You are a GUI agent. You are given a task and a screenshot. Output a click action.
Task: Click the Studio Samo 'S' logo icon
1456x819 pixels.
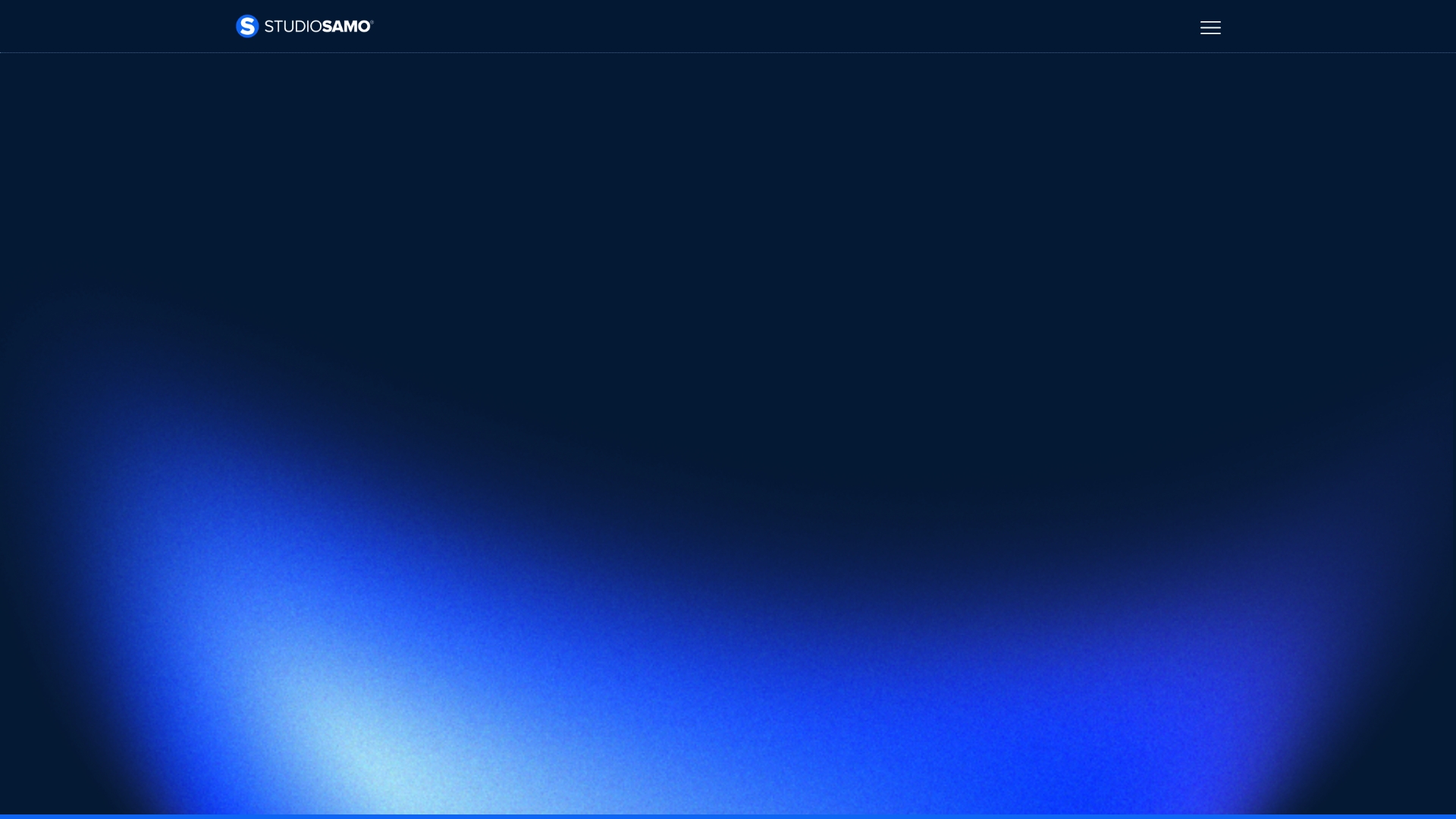pyautogui.click(x=246, y=26)
